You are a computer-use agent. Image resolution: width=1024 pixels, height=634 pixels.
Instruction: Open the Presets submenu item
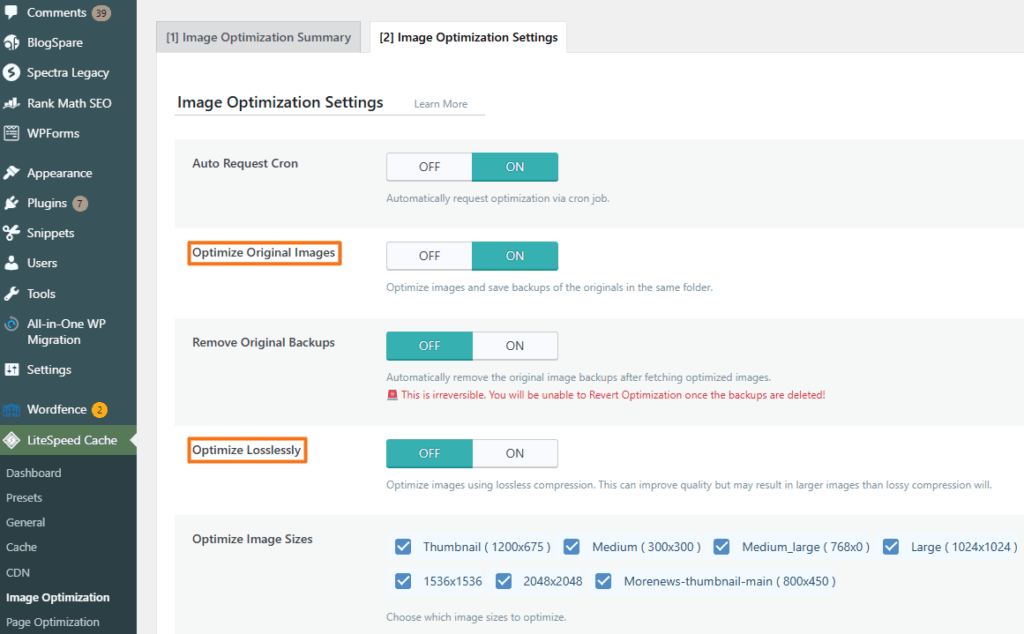pyautogui.click(x=24, y=498)
